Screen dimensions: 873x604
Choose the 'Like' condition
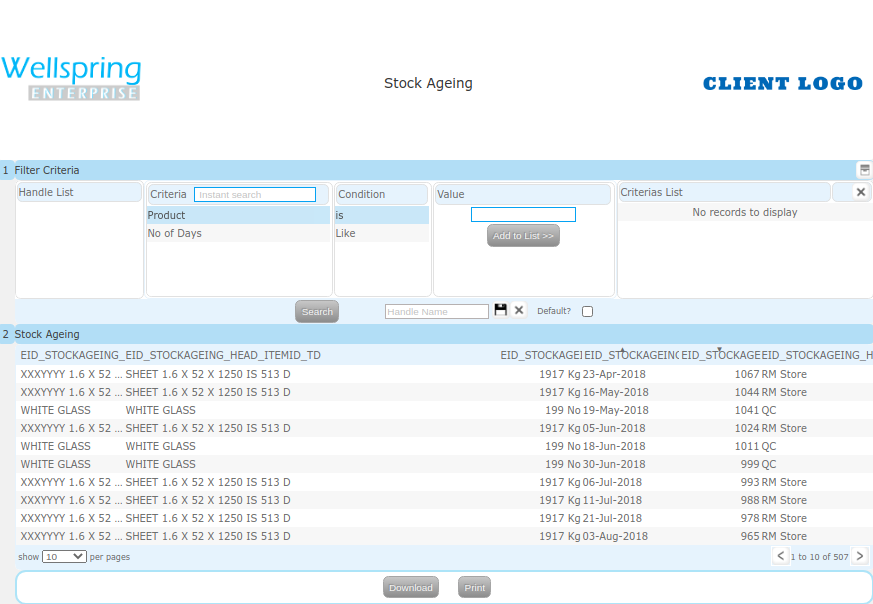tap(381, 233)
